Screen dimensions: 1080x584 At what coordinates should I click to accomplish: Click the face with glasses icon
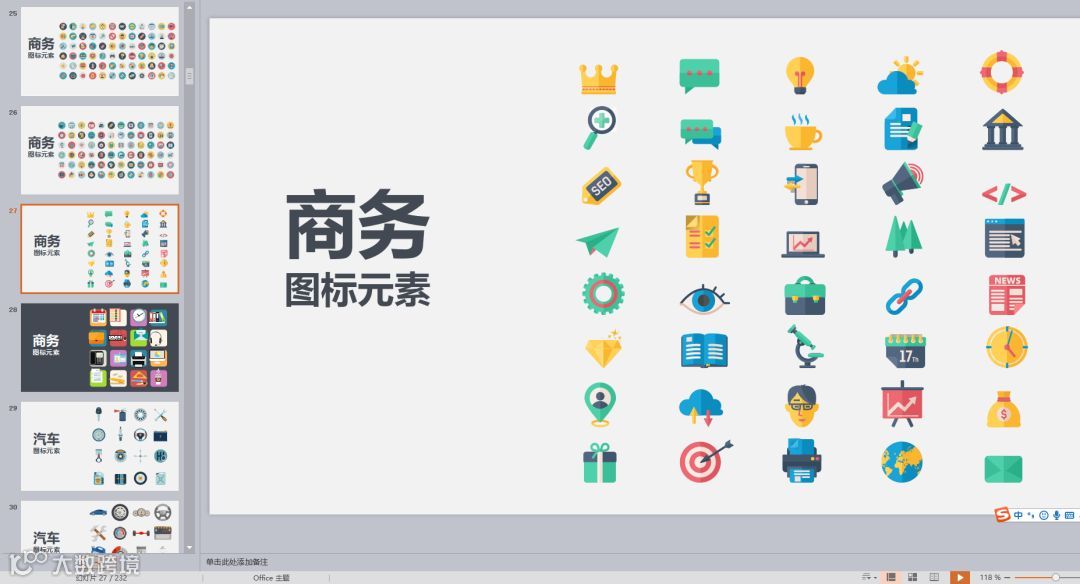802,406
